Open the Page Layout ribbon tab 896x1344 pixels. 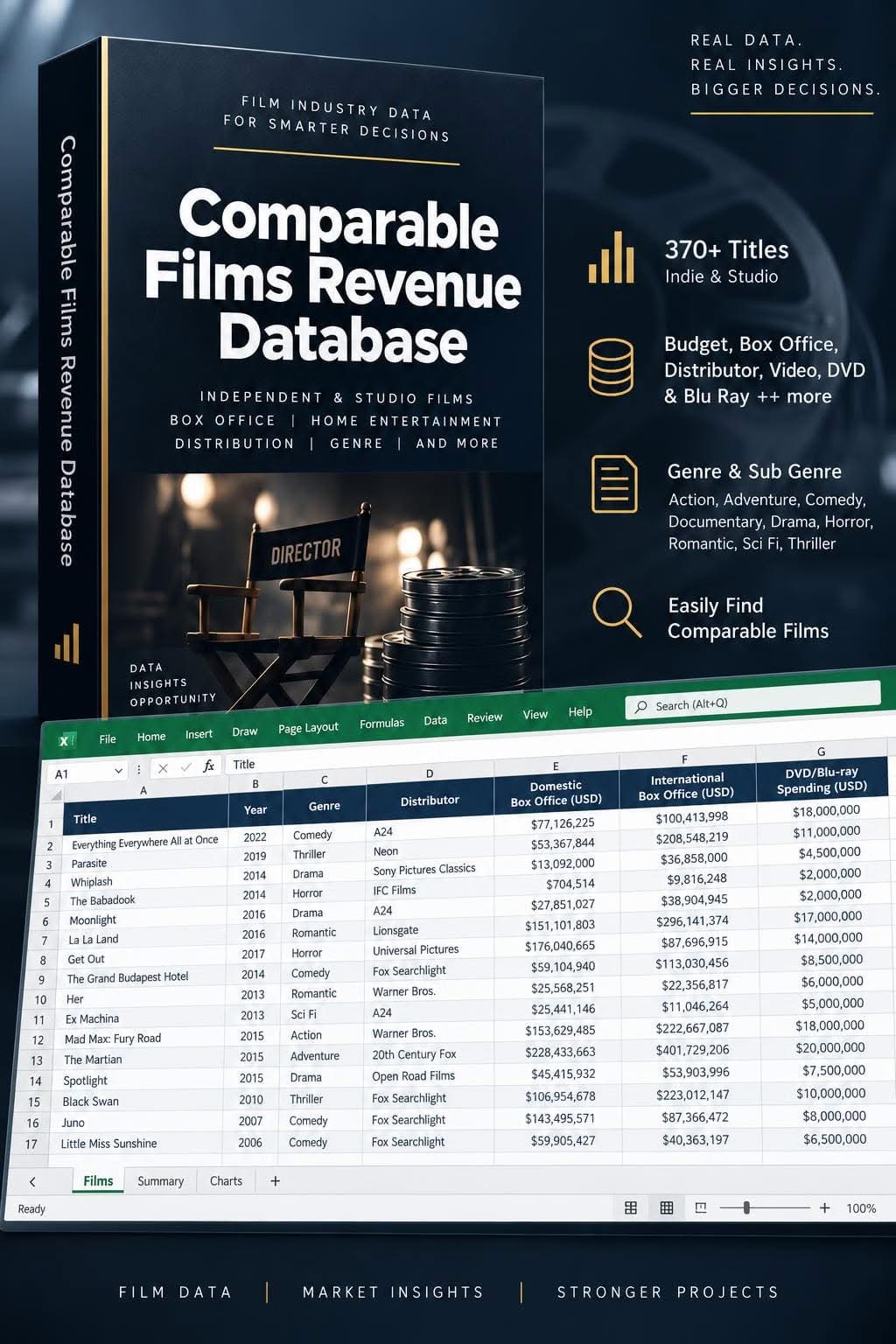308,728
